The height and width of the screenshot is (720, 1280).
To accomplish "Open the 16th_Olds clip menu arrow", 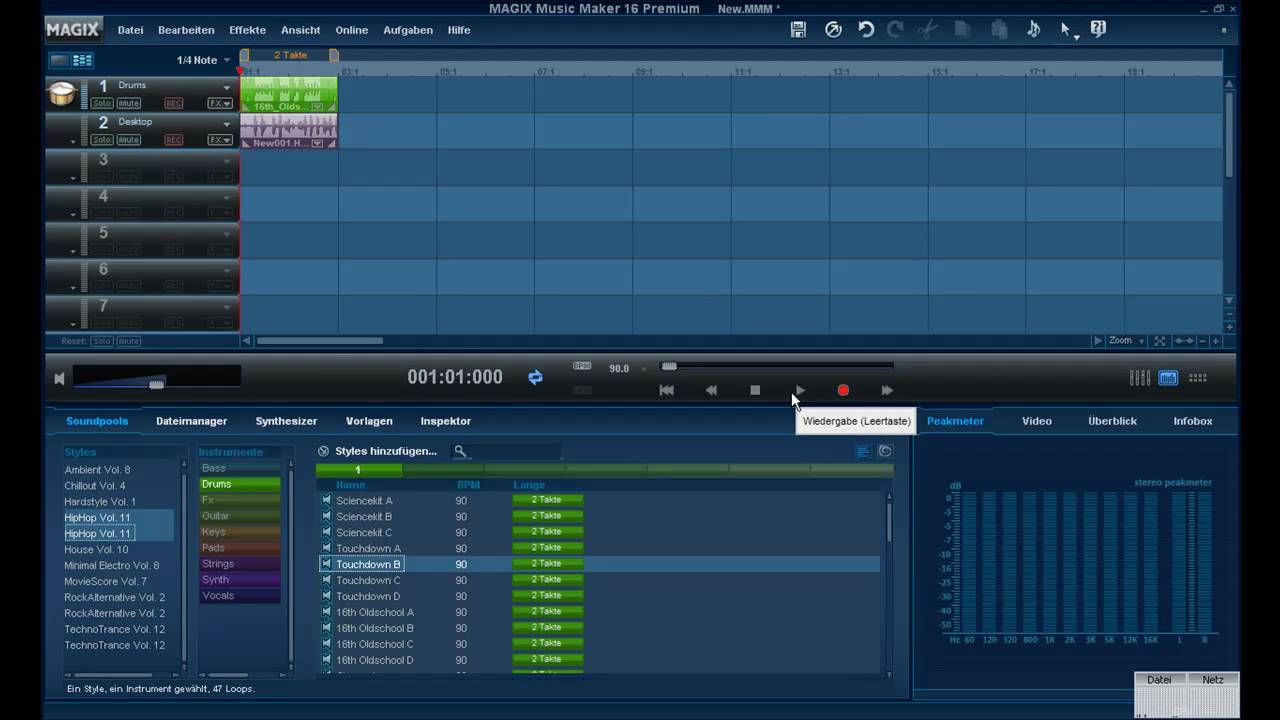I will 317,106.
